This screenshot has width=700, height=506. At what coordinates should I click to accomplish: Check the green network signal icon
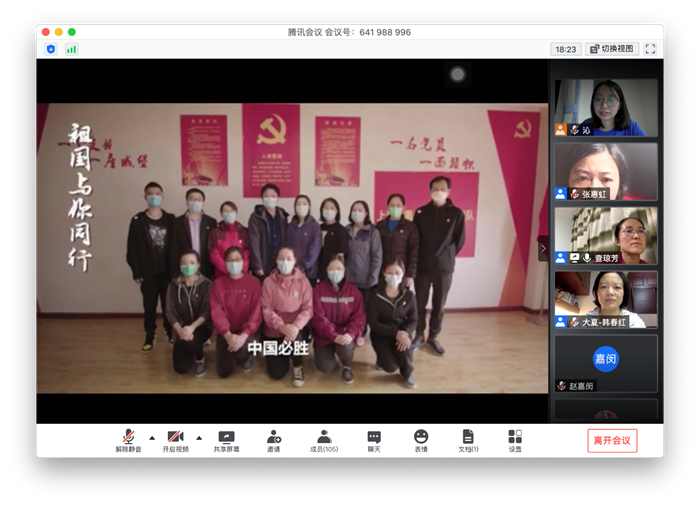click(x=71, y=49)
